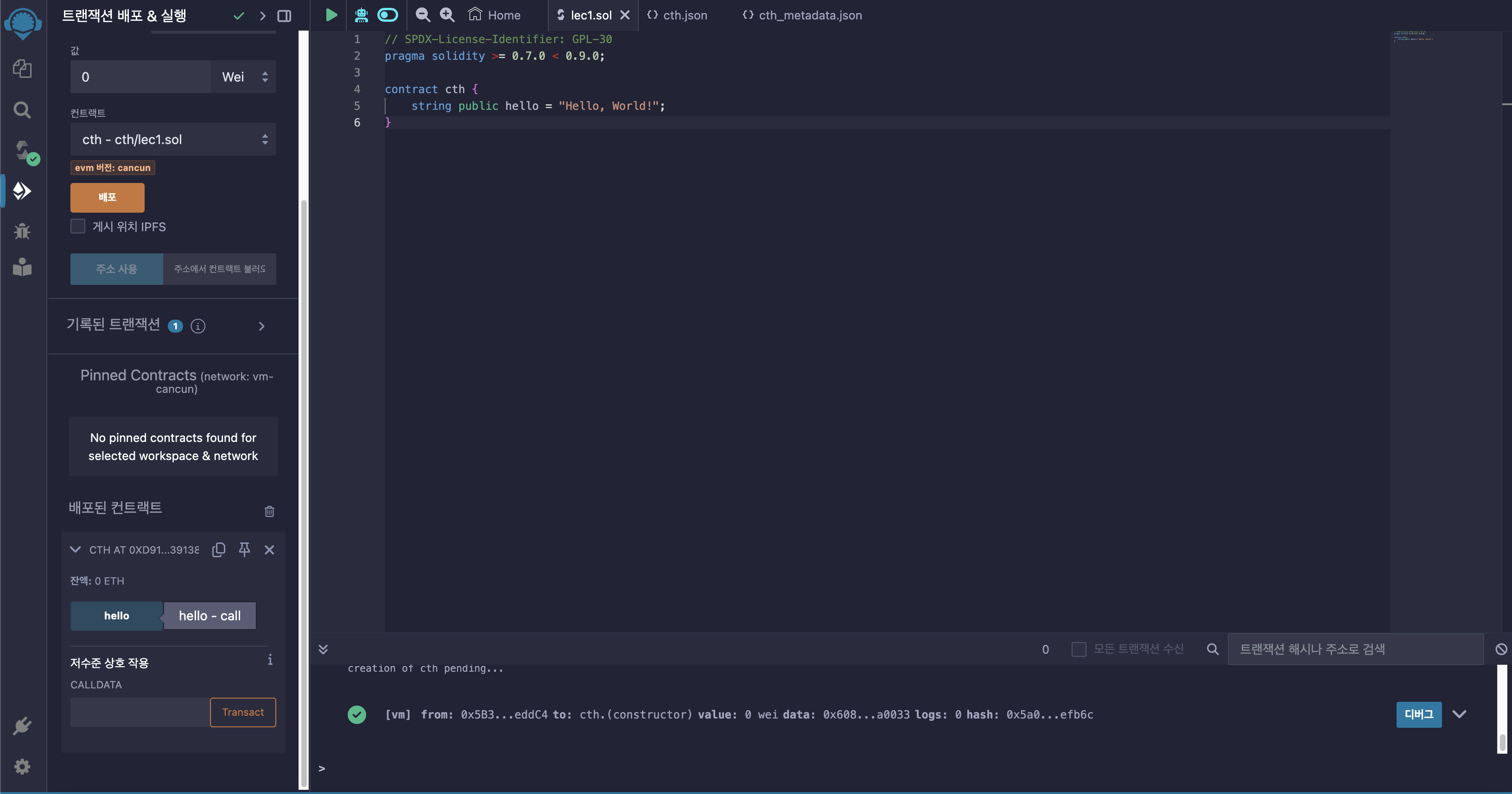Open the plugin manager plug icon
Screen dimensions: 1512x794
22,726
